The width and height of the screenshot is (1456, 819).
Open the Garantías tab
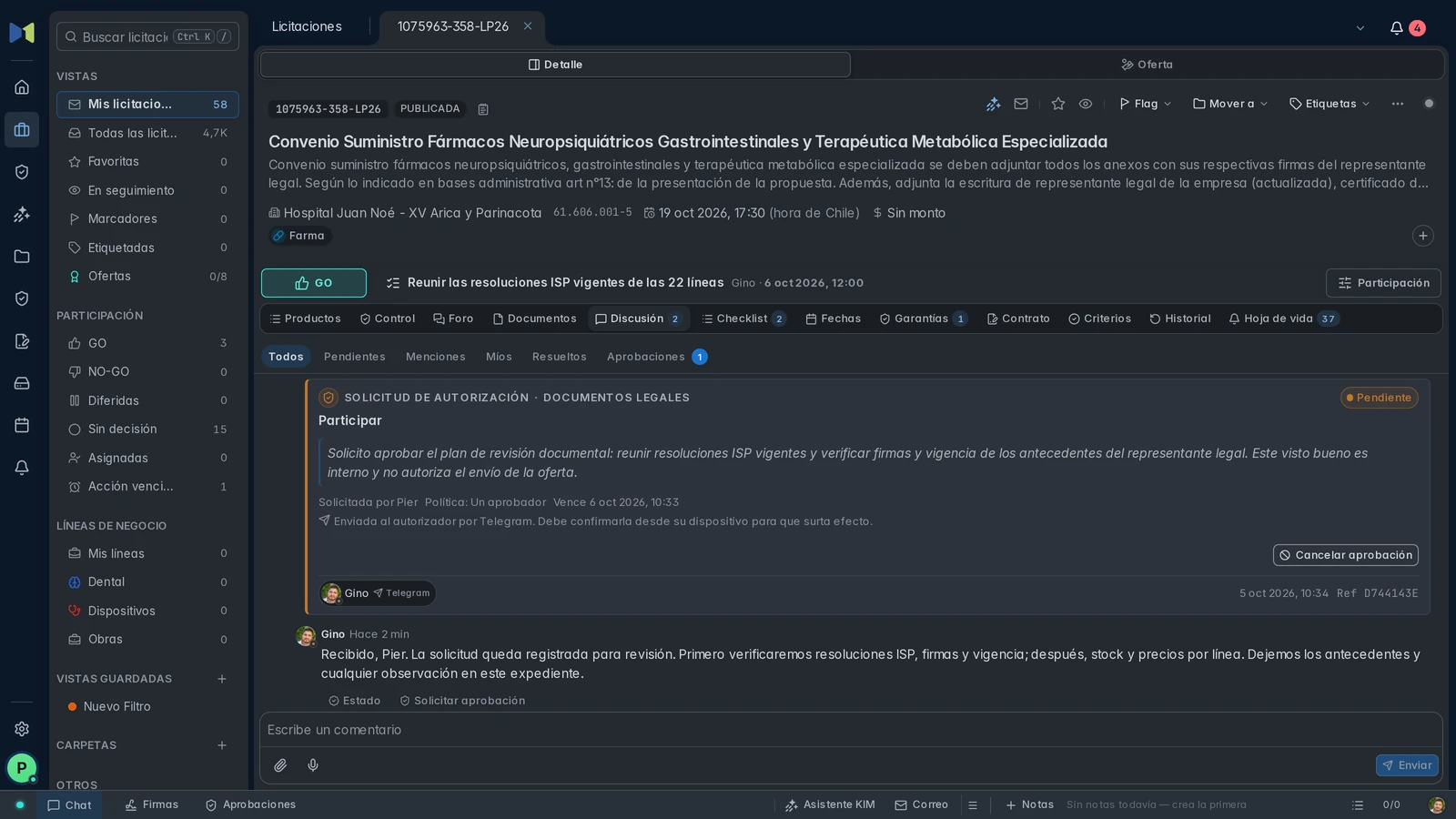(923, 318)
